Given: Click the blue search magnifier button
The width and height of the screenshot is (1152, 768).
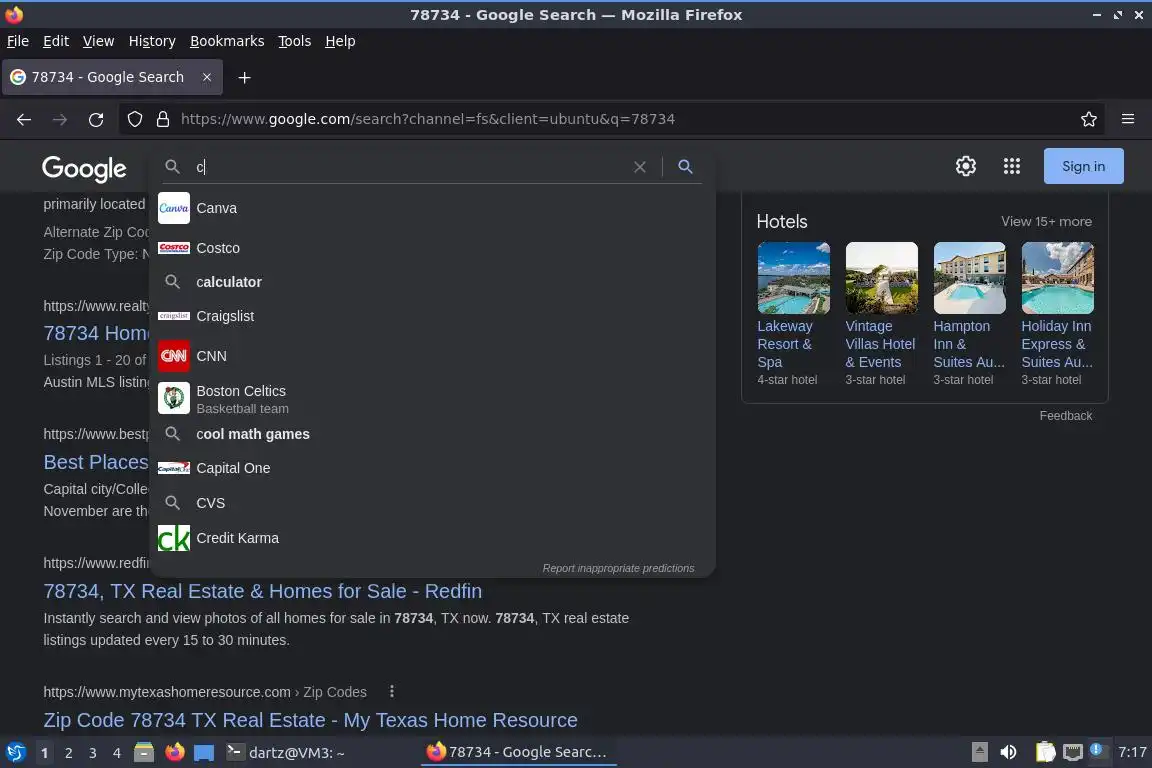Looking at the screenshot, I should [x=685, y=167].
